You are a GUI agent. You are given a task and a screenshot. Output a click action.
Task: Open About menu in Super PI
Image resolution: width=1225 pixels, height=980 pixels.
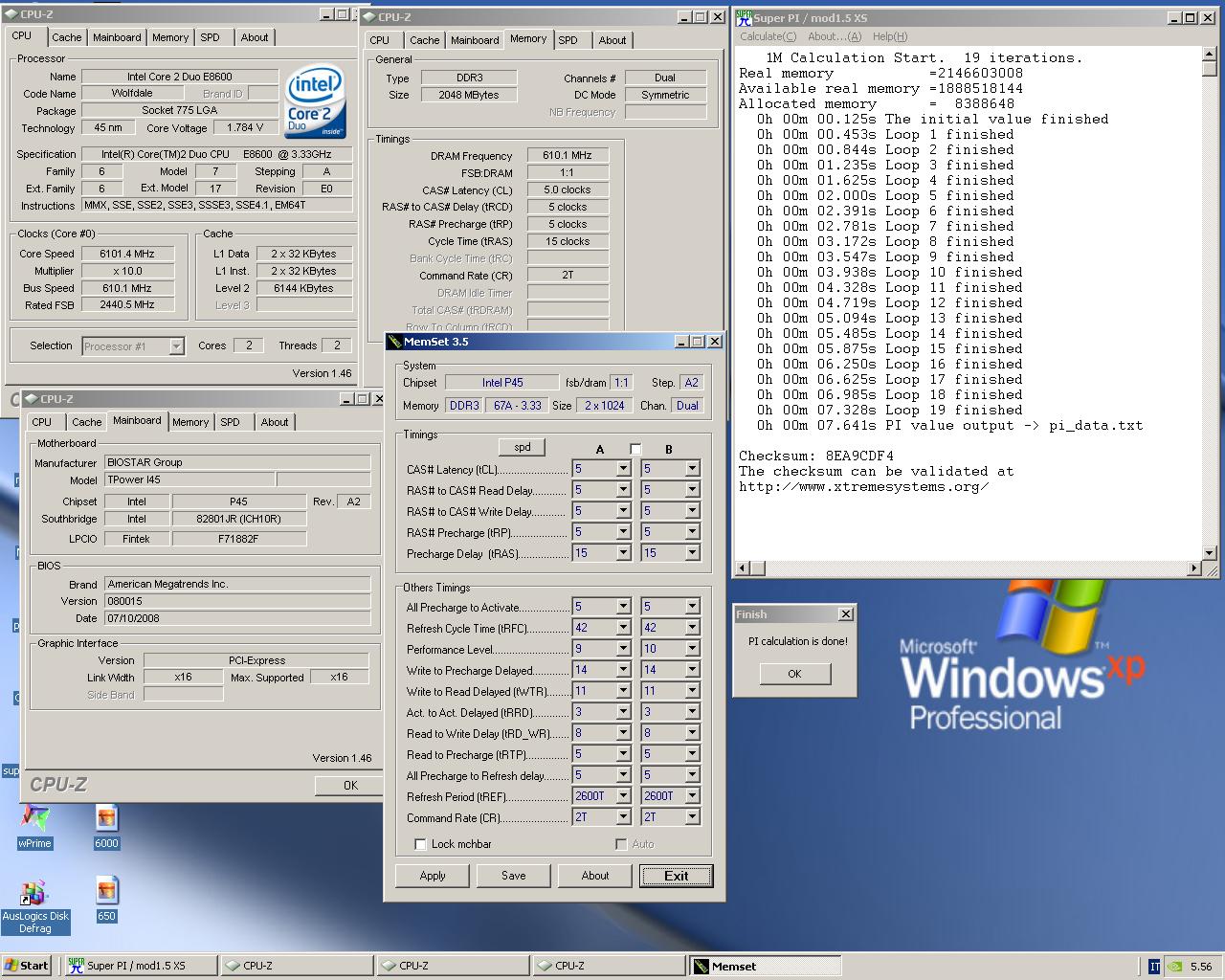(x=835, y=36)
